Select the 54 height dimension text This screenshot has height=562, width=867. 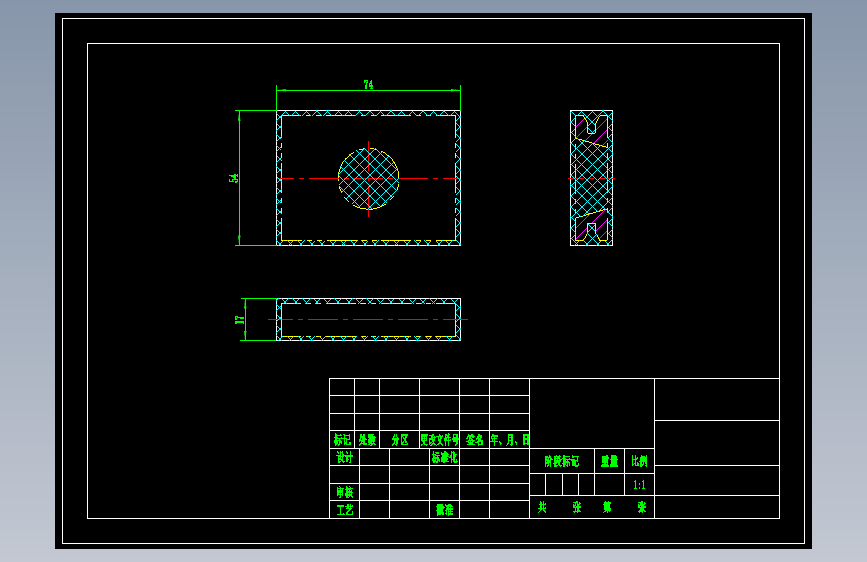(233, 178)
